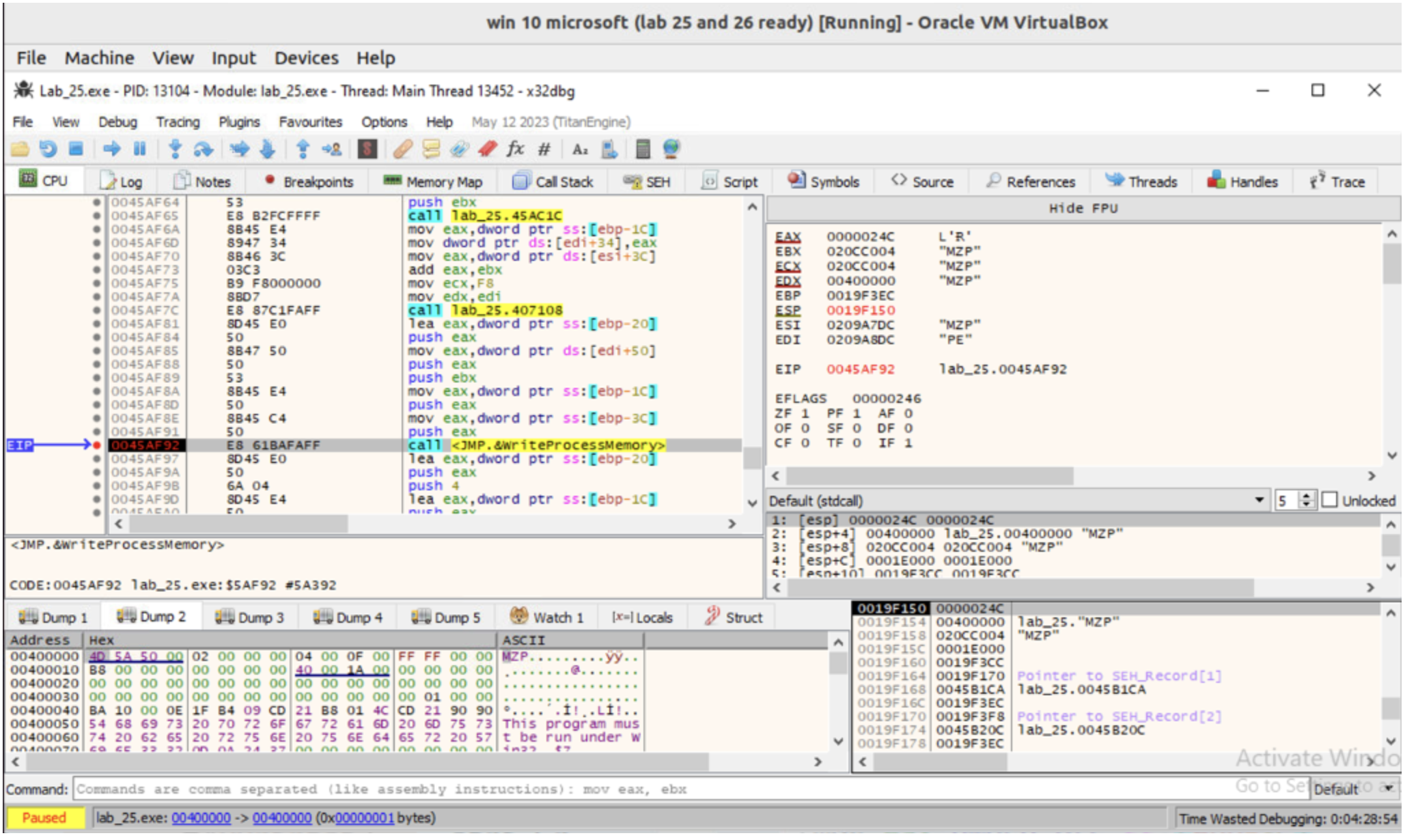Viewport: 1403px width, 840px height.
Task: Step into using the toolbar icon
Action: point(175,149)
